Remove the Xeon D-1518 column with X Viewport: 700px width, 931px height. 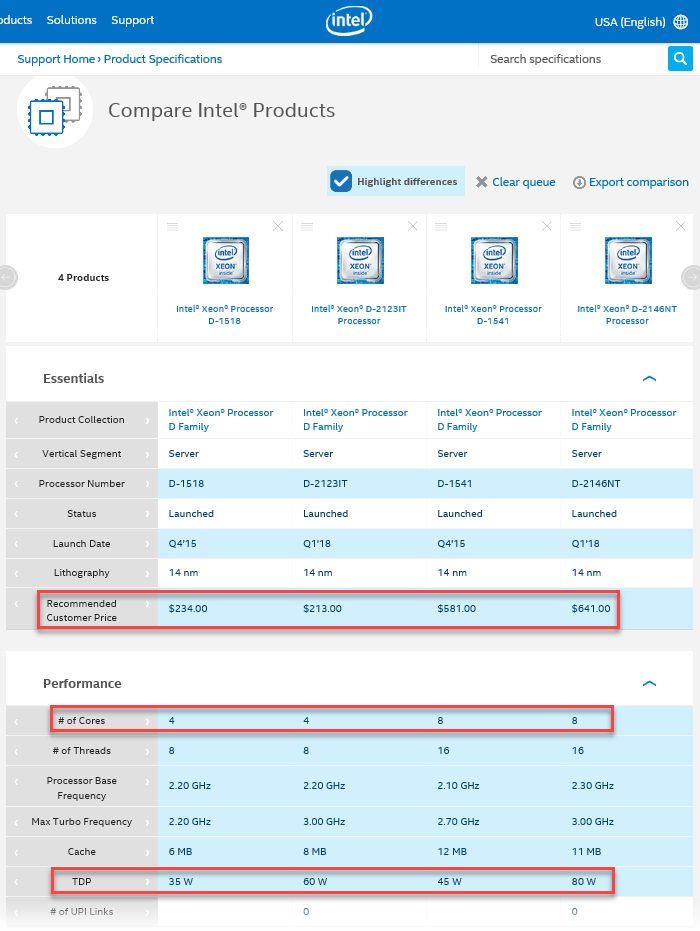(x=278, y=226)
